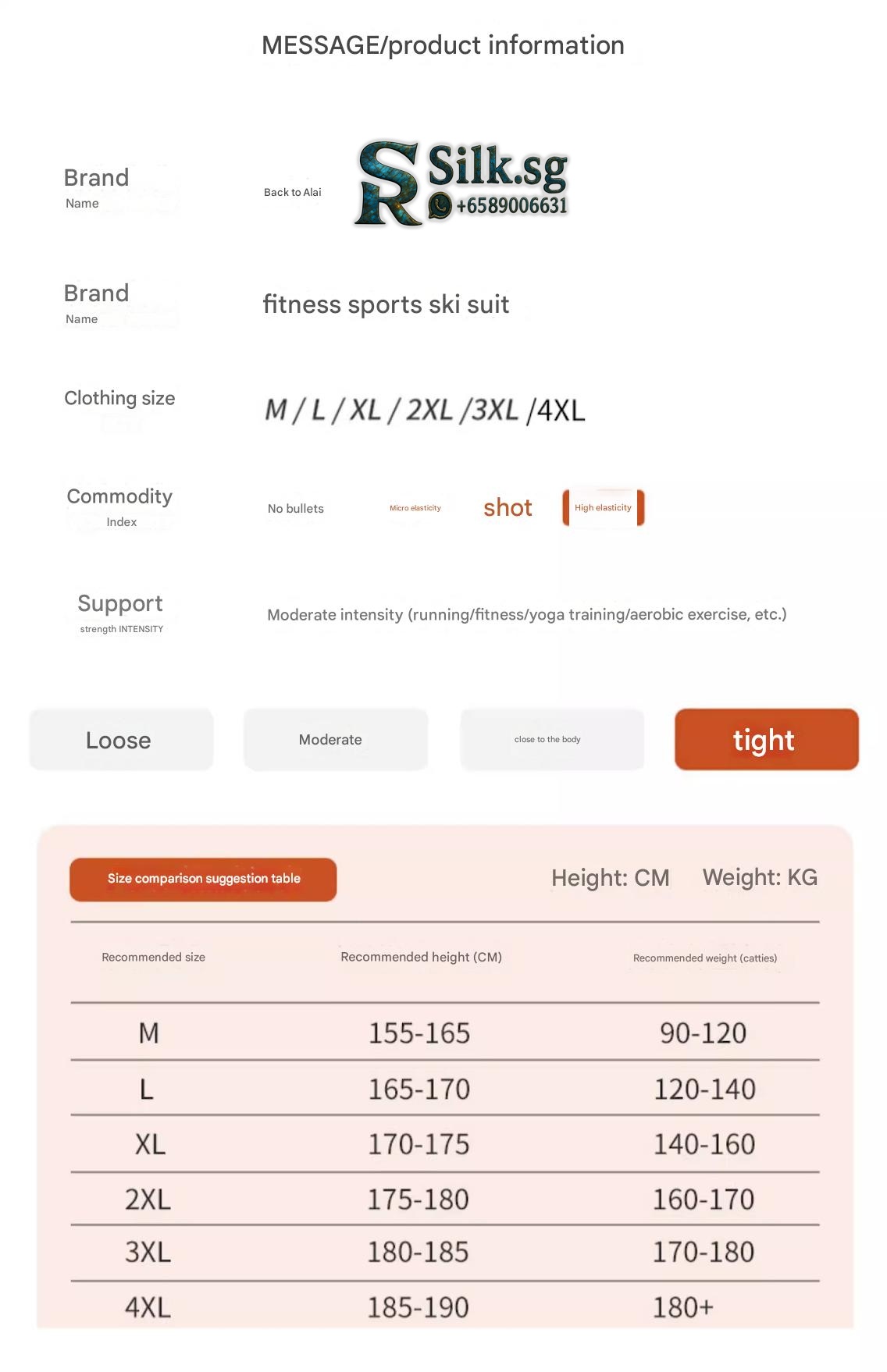887x1372 pixels.
Task: Click the M size row
Action: coord(444,1033)
